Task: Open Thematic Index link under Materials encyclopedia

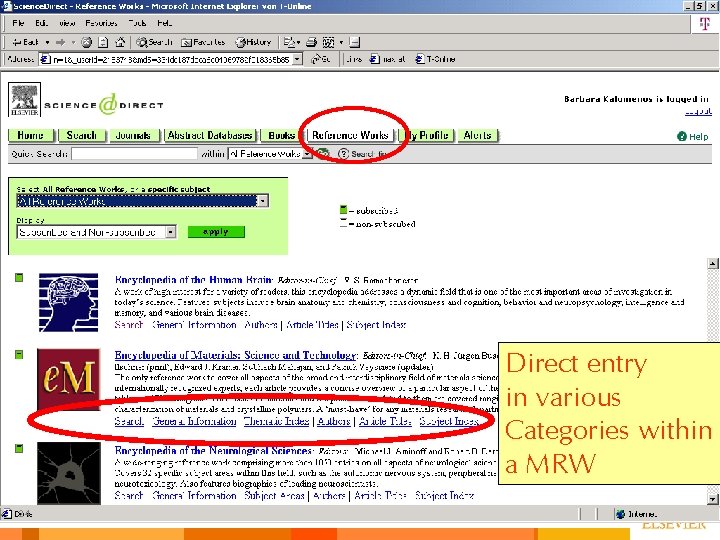Action: coord(276,421)
